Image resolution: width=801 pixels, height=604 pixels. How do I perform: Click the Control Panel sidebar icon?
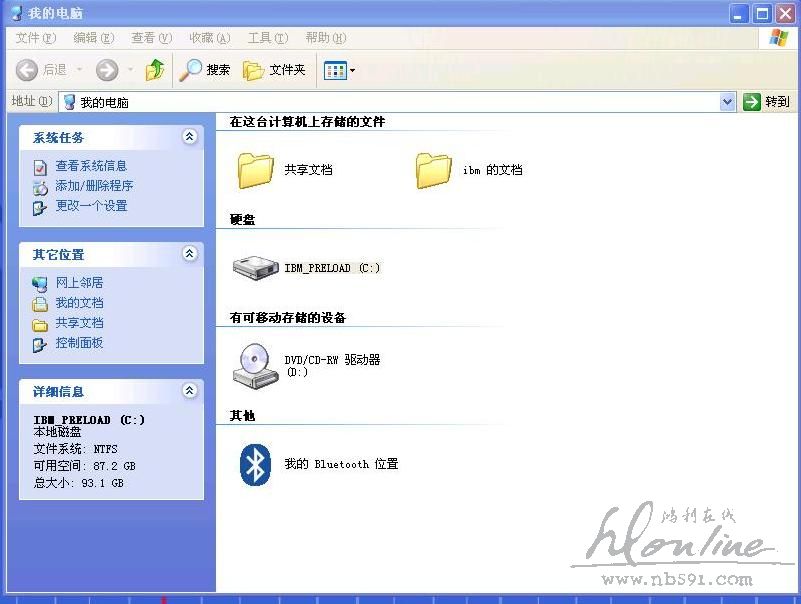point(40,345)
